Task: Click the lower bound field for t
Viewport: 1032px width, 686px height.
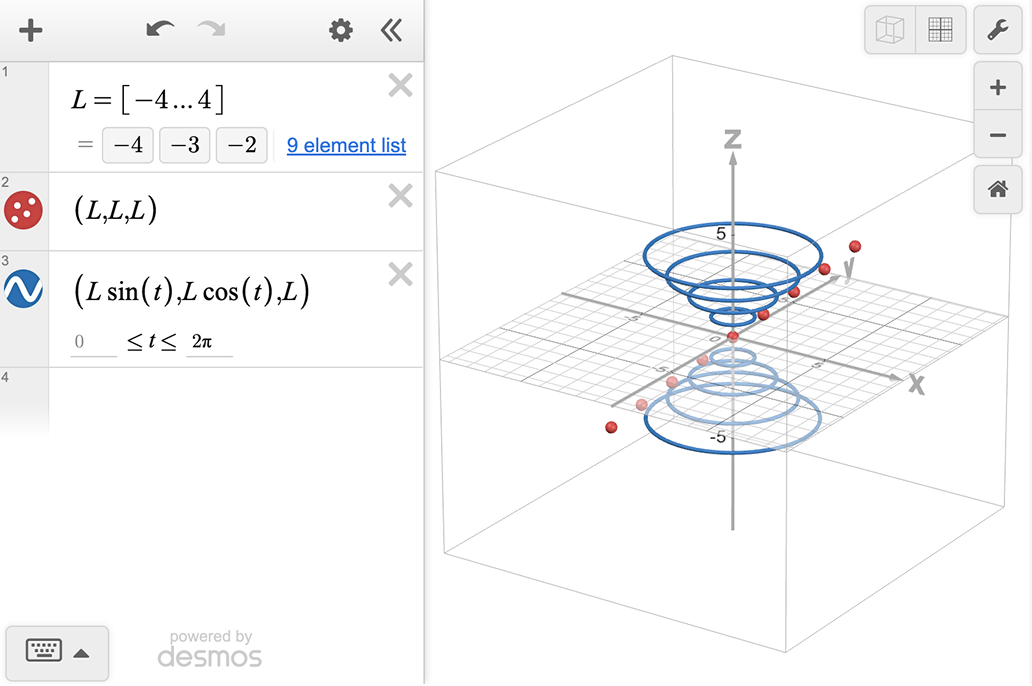Action: click(x=94, y=342)
